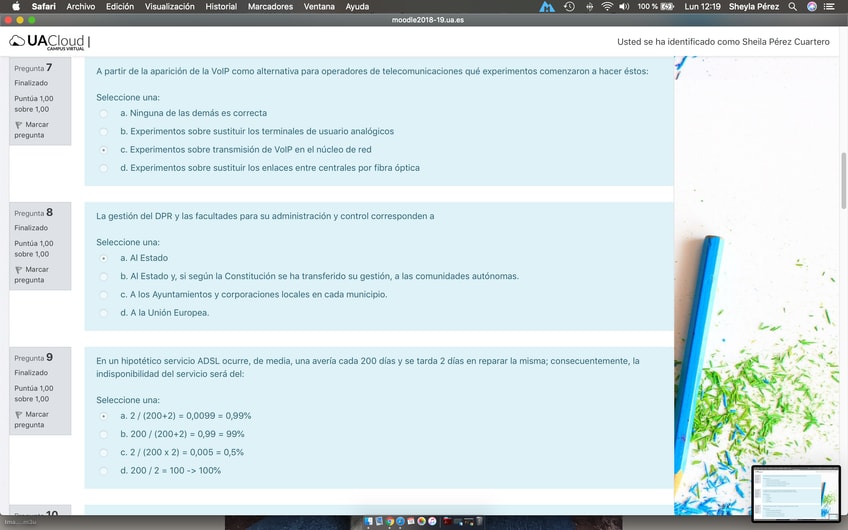Screen dimensions: 848x530
Task: Click the Pregunta 7 heading
Action: [x=33, y=68]
